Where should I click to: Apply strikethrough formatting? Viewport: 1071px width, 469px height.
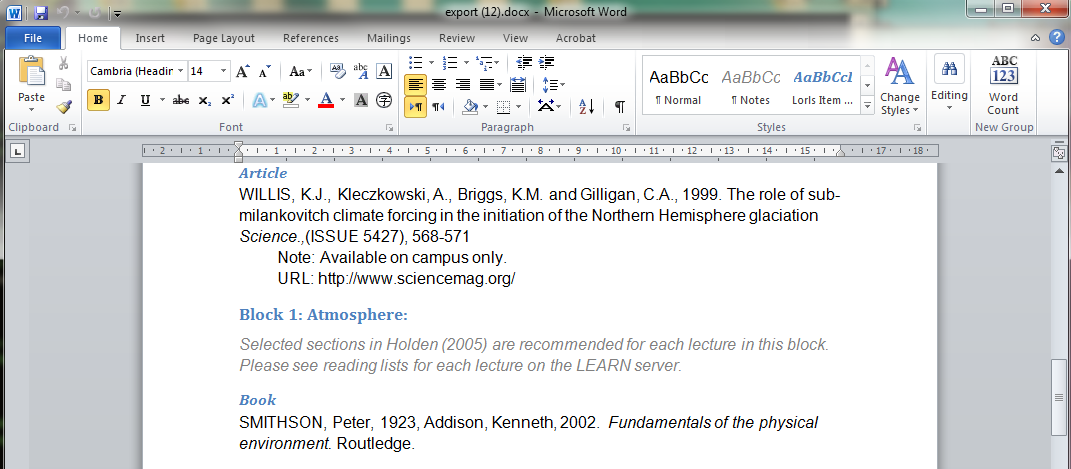(x=181, y=100)
